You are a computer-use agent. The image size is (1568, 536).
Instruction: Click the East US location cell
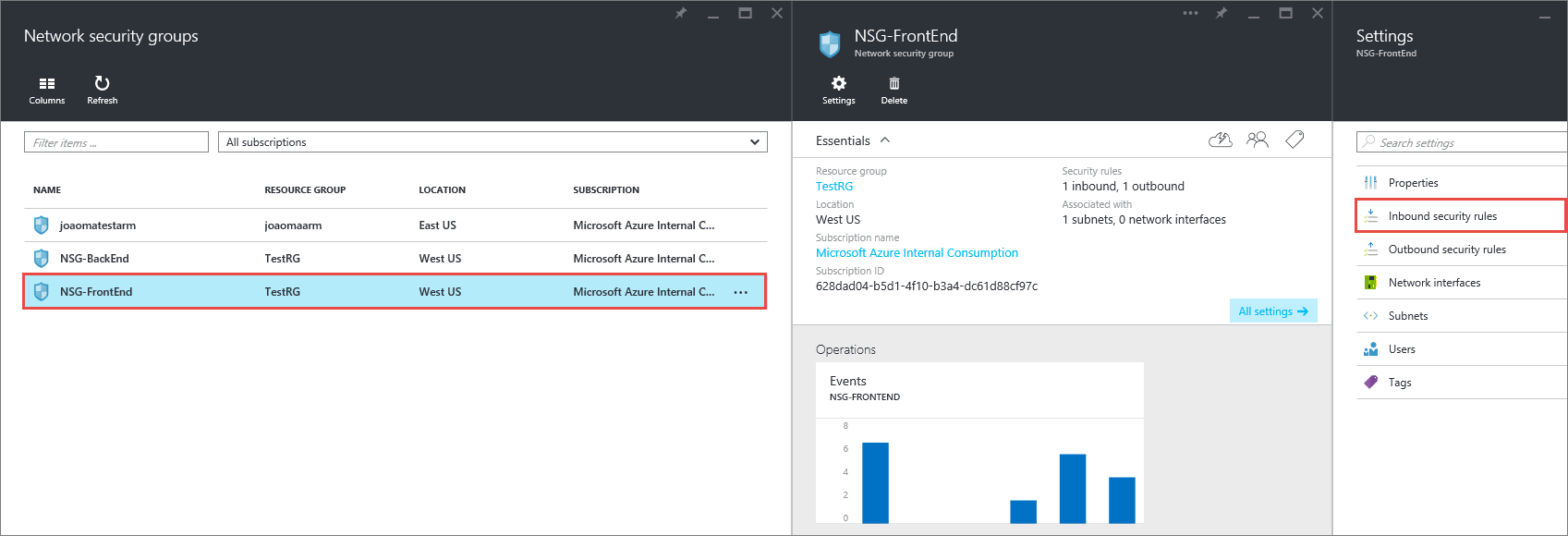point(437,225)
